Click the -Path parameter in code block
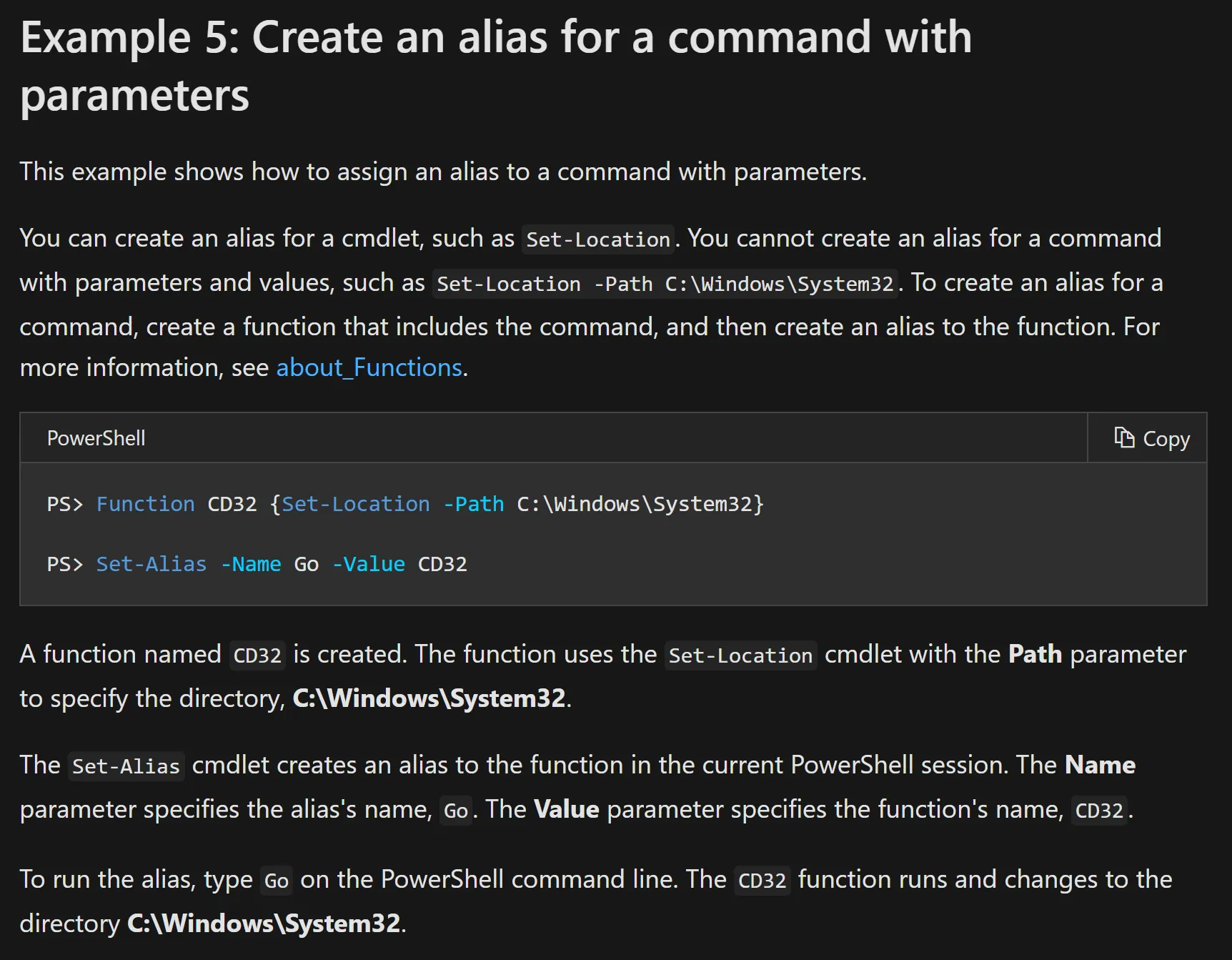 [x=474, y=504]
